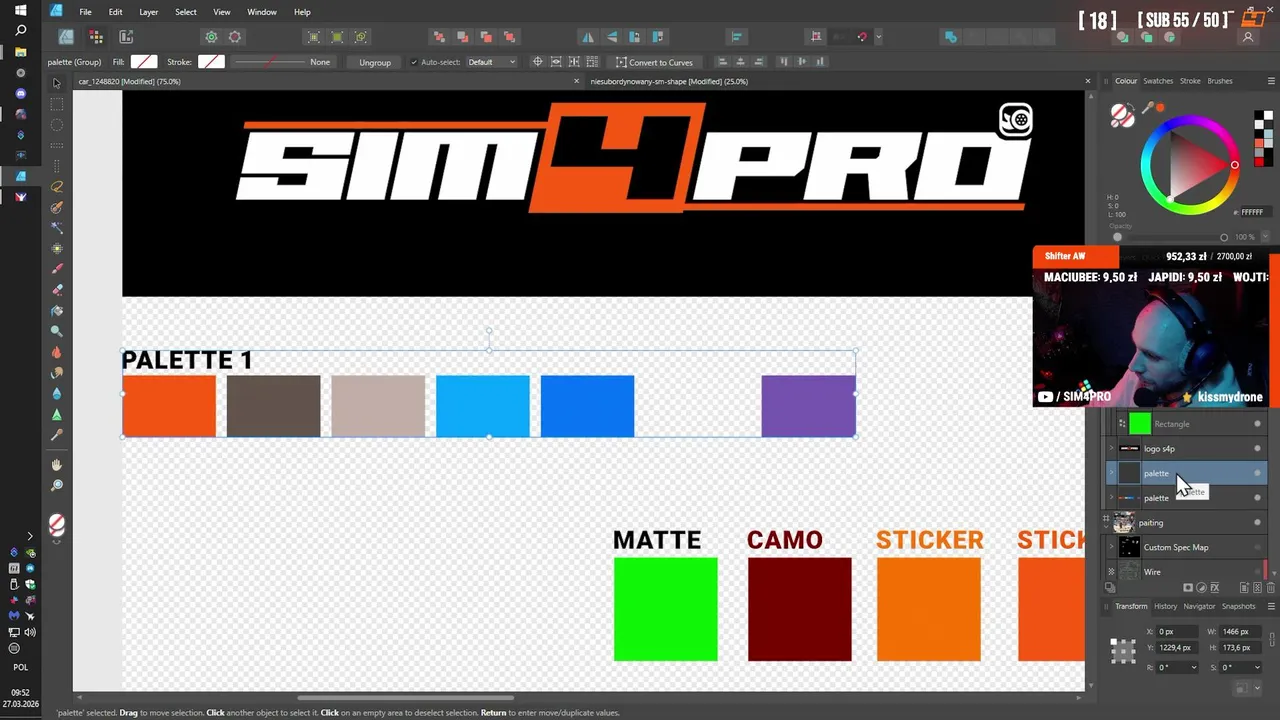
Task: Show the Custom Spec Map layer
Action: [x=1258, y=547]
